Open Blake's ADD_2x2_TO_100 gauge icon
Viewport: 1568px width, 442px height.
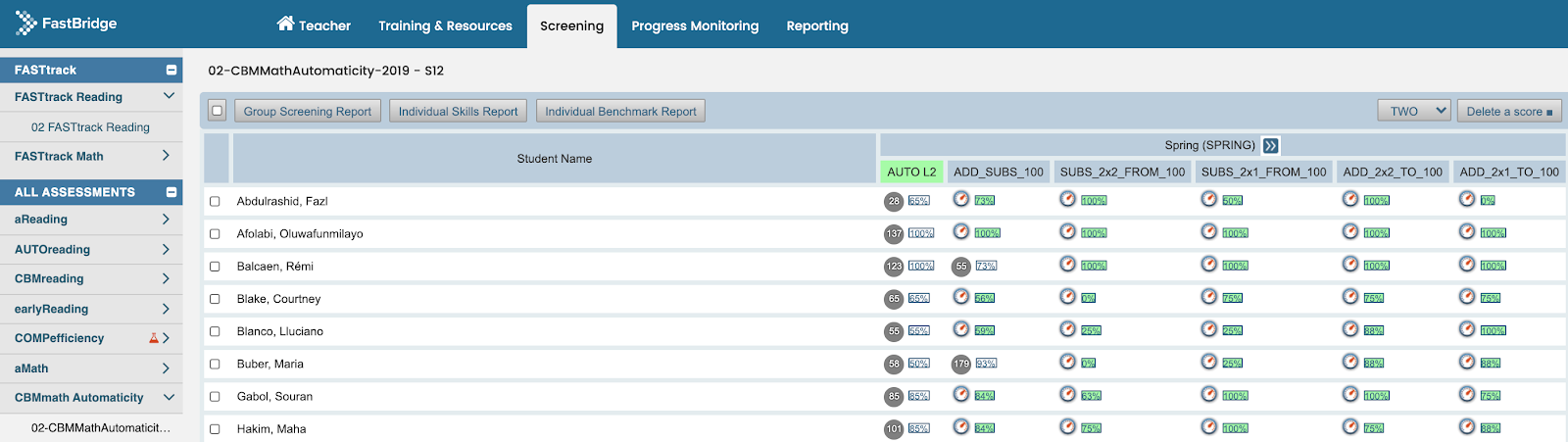tap(1350, 296)
